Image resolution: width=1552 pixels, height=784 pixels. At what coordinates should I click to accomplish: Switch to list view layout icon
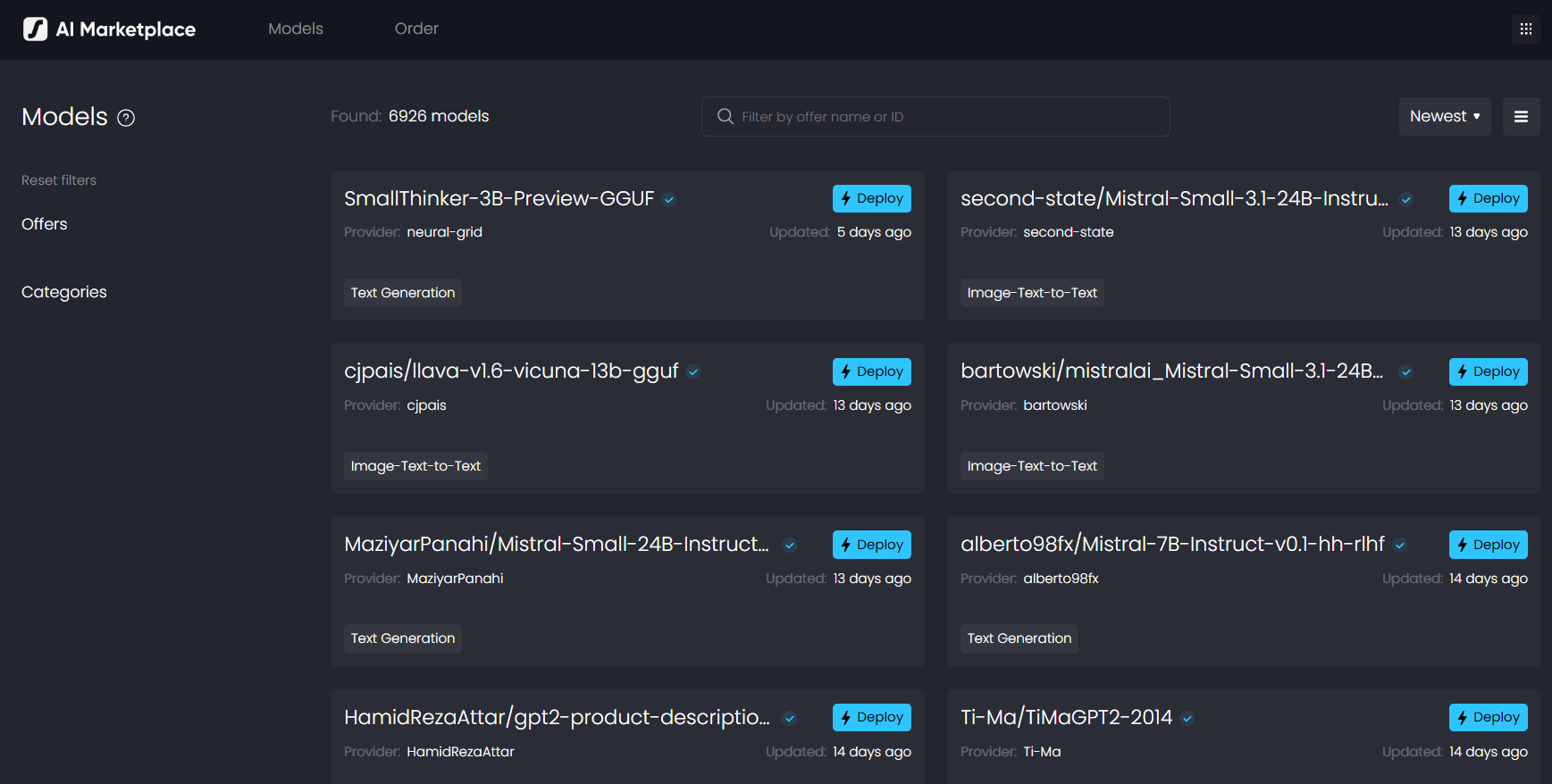(x=1521, y=117)
